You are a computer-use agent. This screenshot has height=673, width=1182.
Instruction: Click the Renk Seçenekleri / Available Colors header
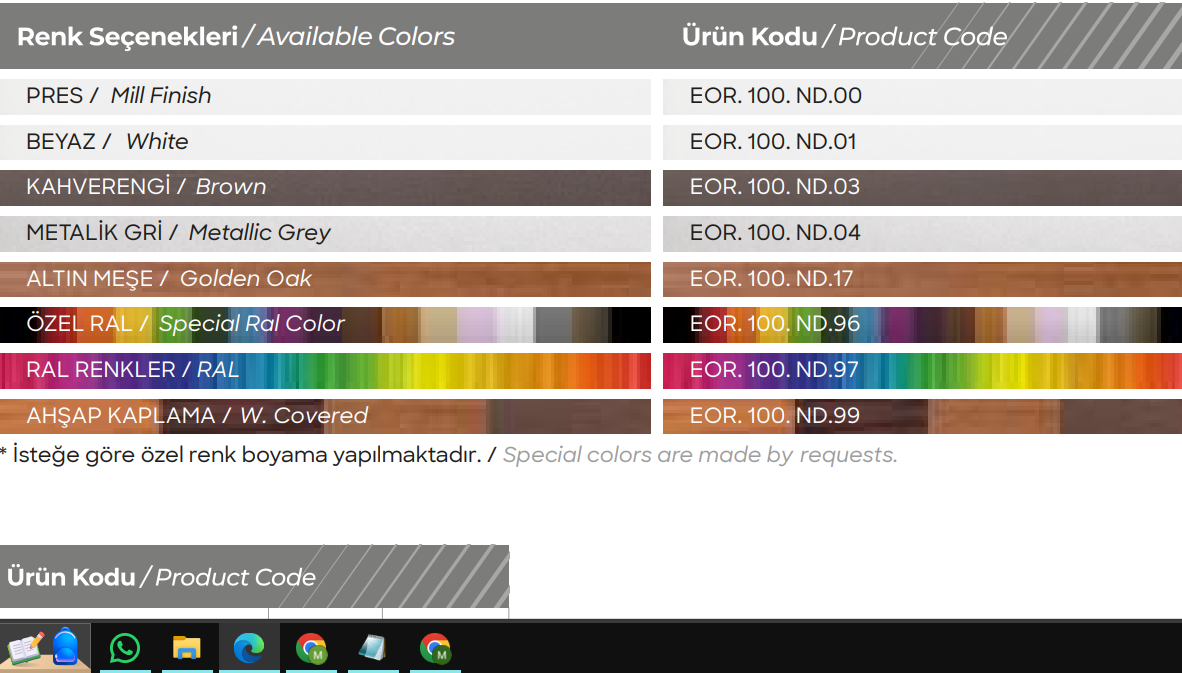[x=236, y=37]
